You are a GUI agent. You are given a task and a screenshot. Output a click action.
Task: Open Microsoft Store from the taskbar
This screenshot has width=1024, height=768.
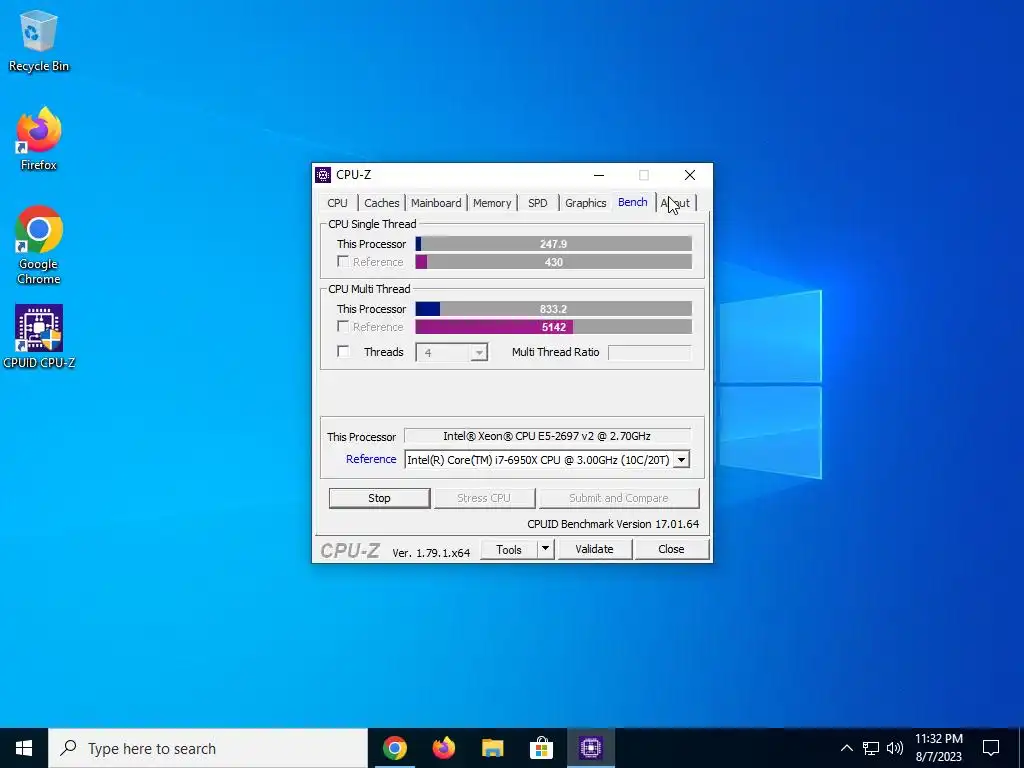coord(541,748)
